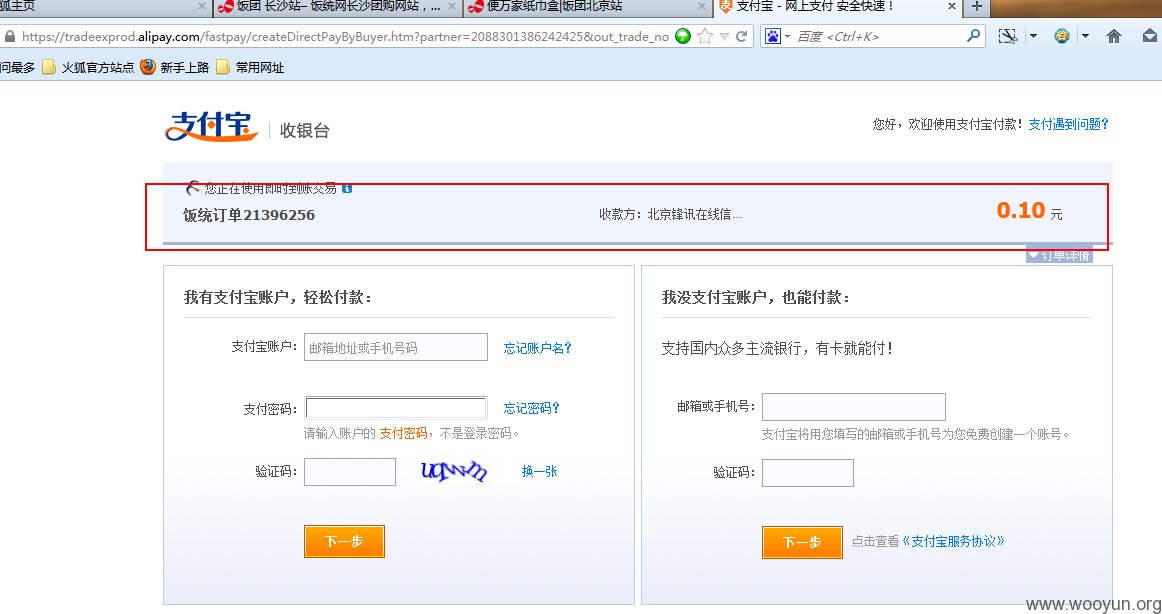This screenshot has height=614, width=1162.
Task: Open the 新手上路 Firefox bookmark
Action: pos(175,67)
